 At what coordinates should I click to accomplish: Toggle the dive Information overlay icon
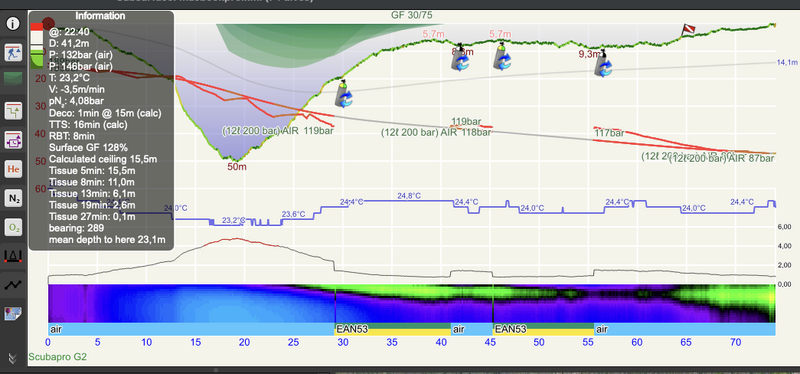pos(12,23)
